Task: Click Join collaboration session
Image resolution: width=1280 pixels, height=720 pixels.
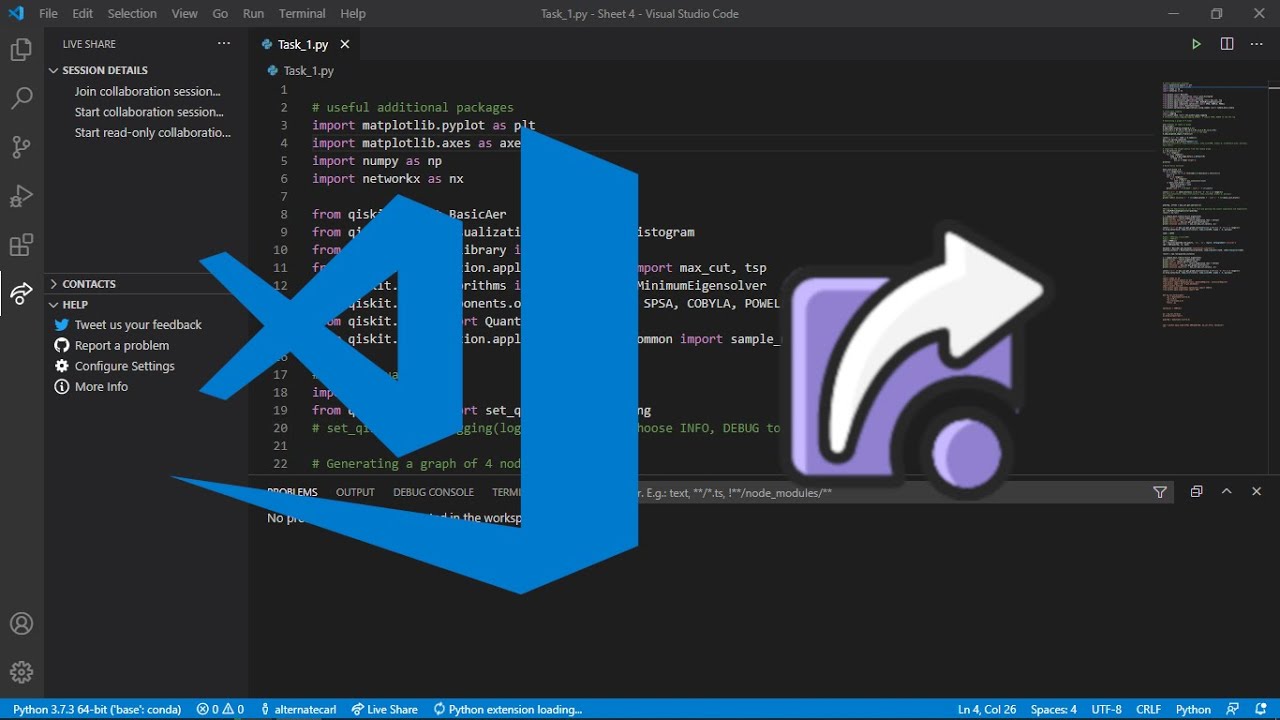Action: tap(147, 91)
